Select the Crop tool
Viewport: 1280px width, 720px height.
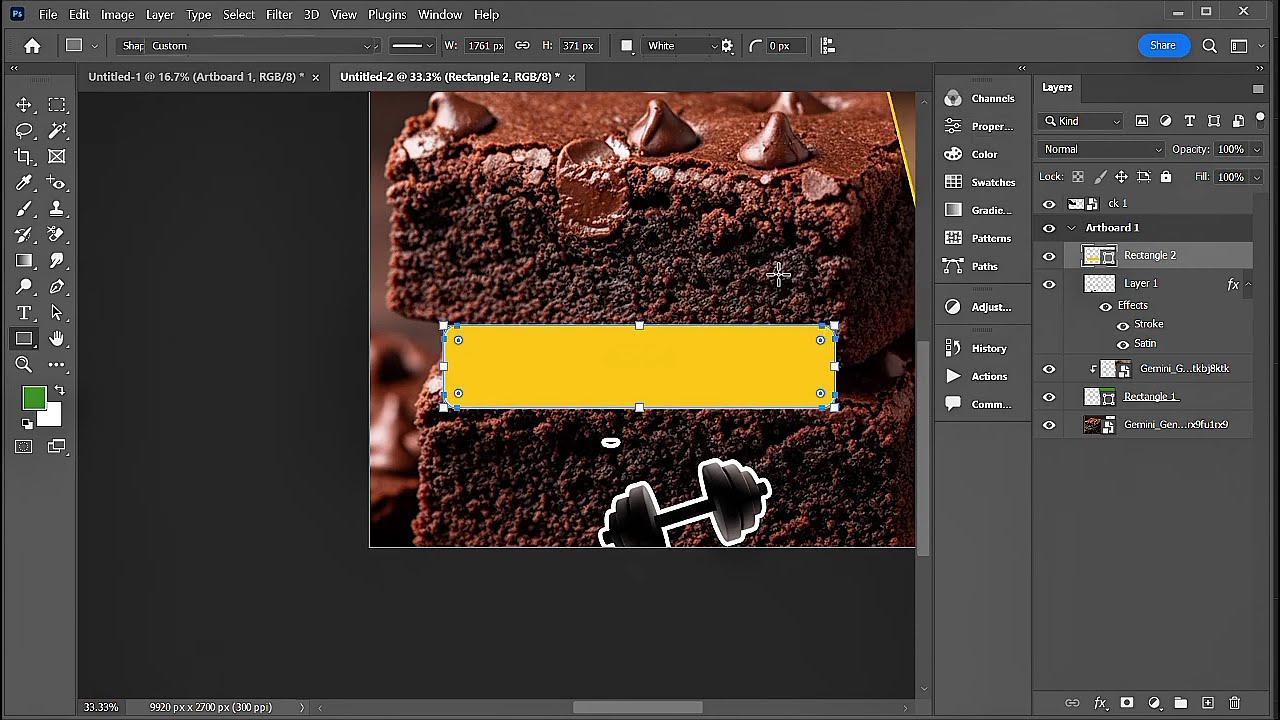coord(24,157)
